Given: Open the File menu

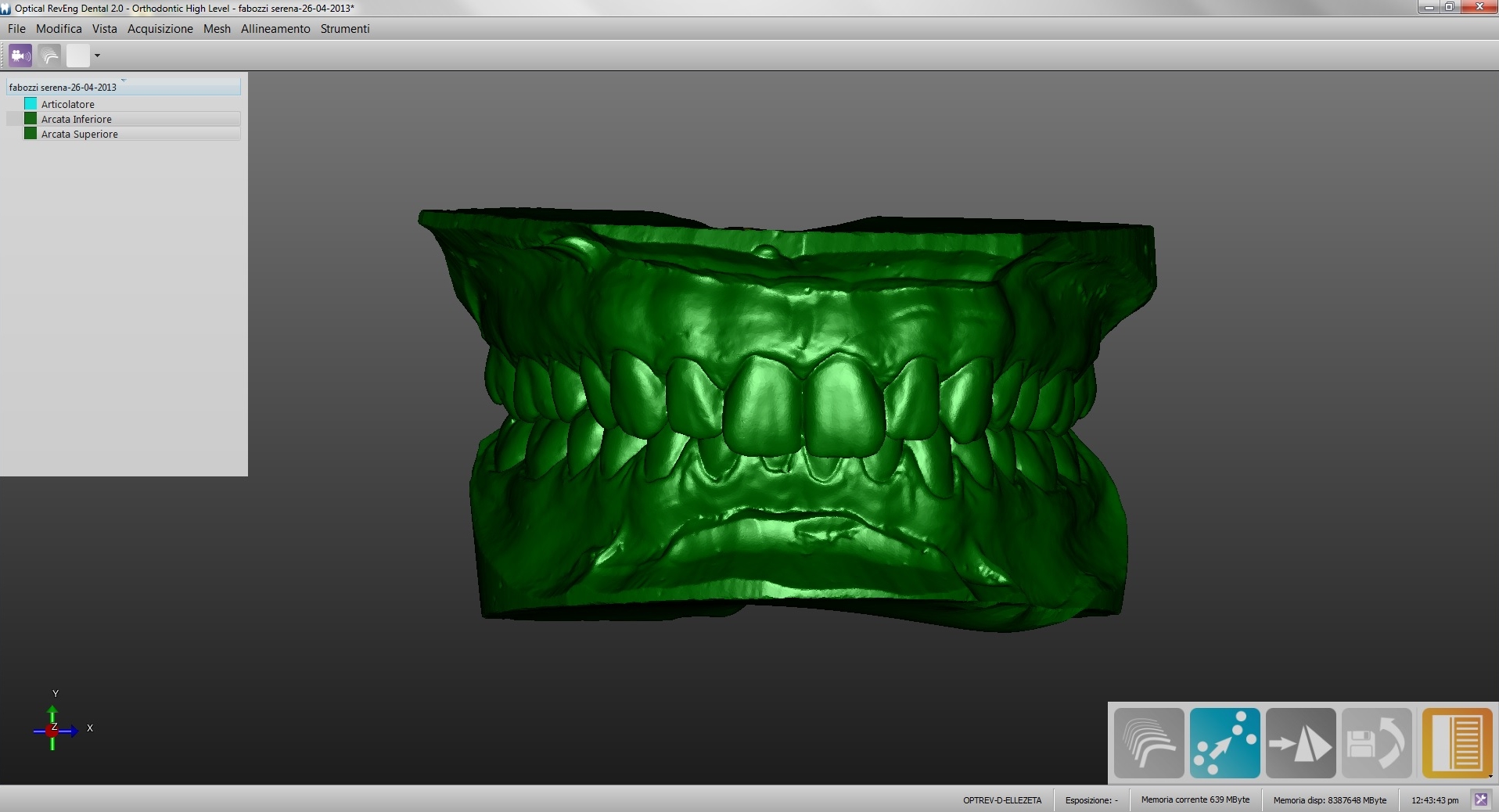Looking at the screenshot, I should (16, 29).
